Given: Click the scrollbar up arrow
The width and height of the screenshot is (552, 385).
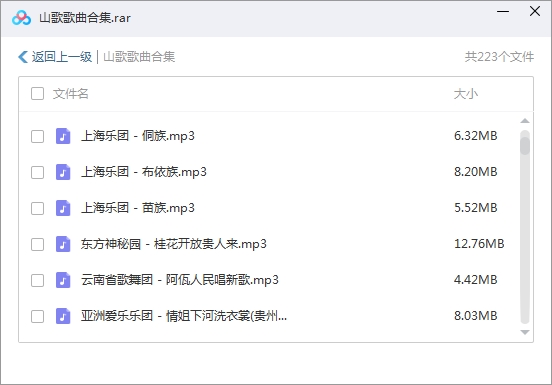Looking at the screenshot, I should (525, 121).
